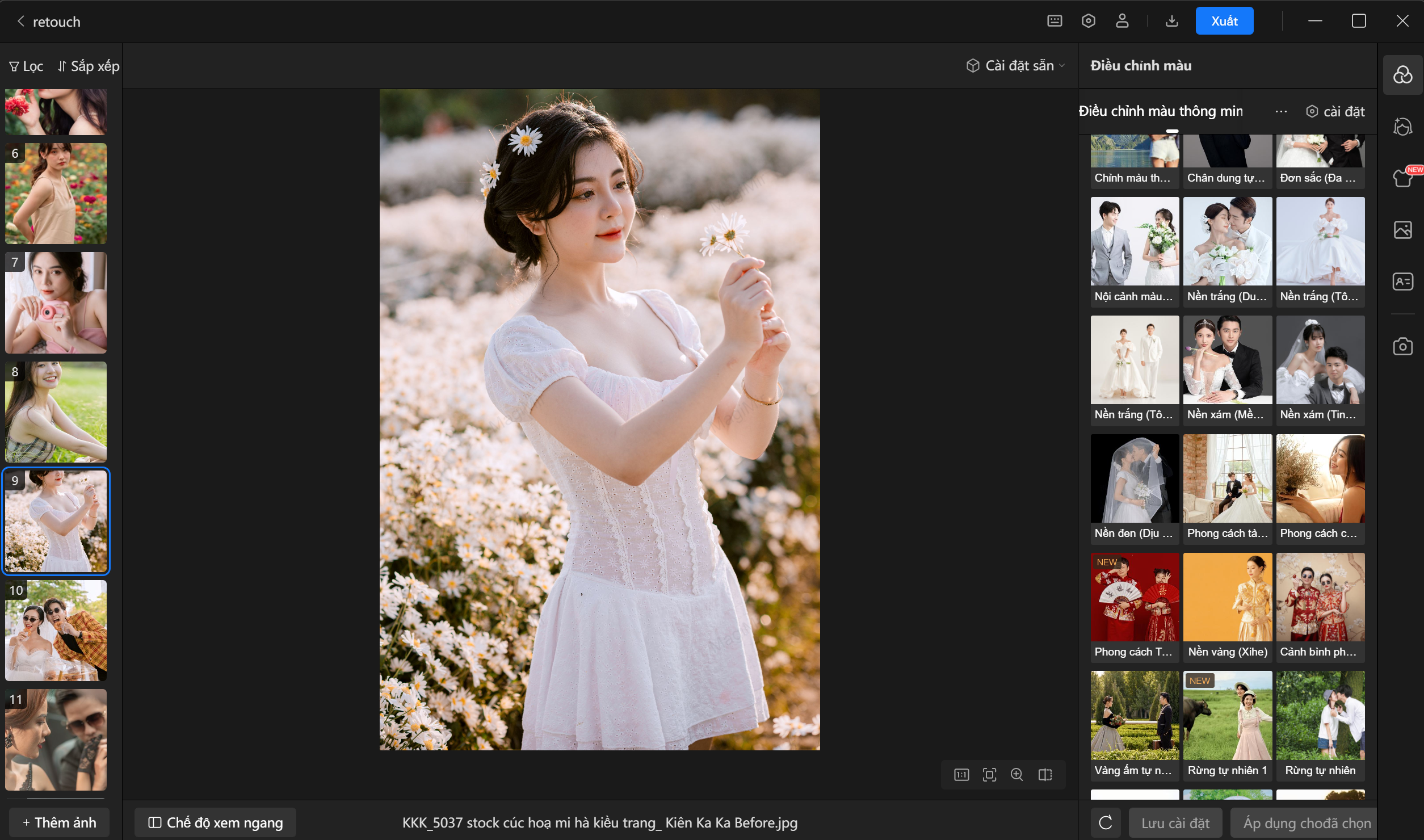Apply the Chỉnh màu th... preset
The height and width of the screenshot is (840, 1424).
click(x=1135, y=162)
